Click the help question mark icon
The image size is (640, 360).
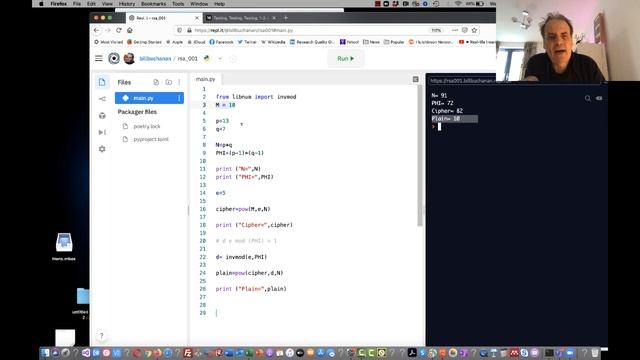102,336
